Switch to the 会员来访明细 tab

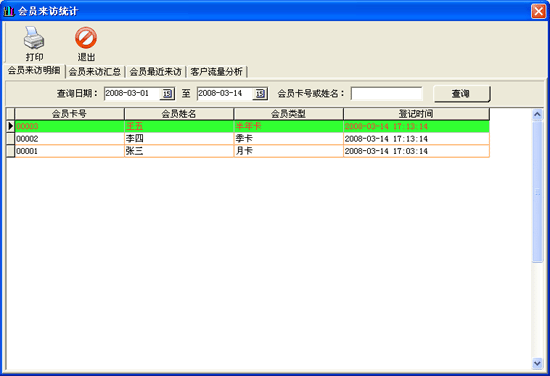click(x=34, y=70)
